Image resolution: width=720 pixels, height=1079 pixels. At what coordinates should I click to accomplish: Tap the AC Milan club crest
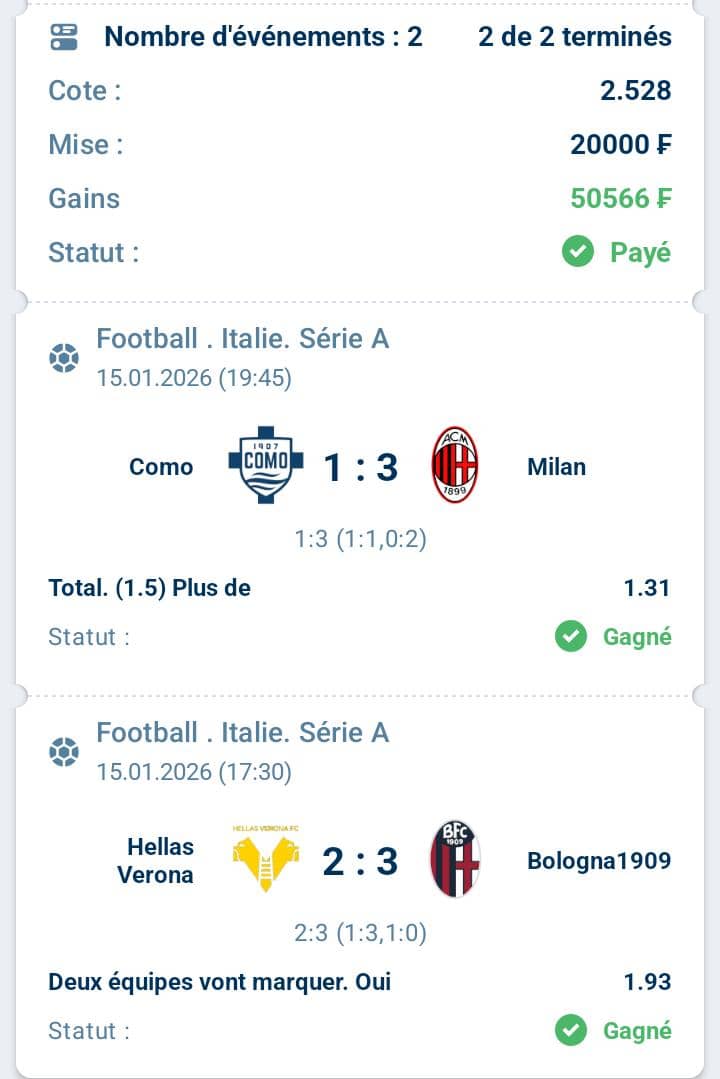point(454,465)
